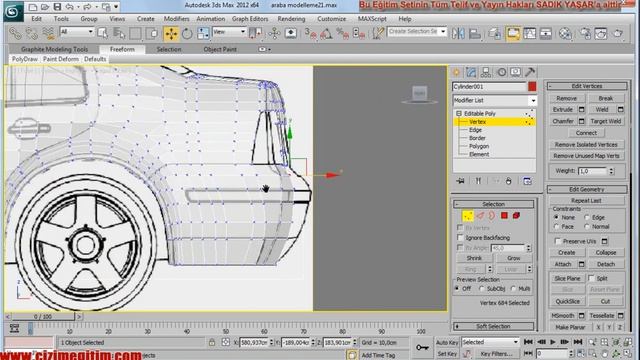Switch to the Freeform ribbon tab
Screen dimensions: 640x360
click(x=122, y=49)
